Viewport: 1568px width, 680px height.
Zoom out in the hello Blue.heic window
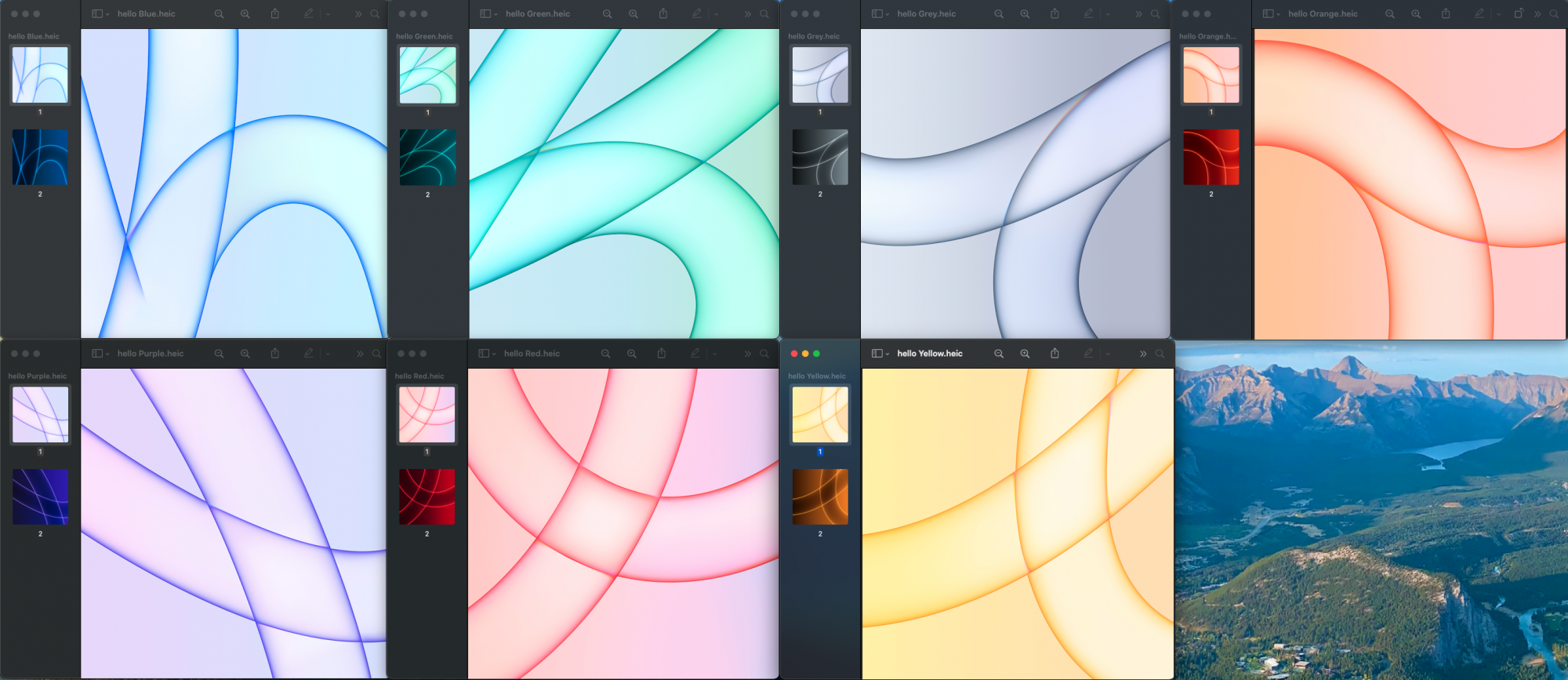pos(219,14)
